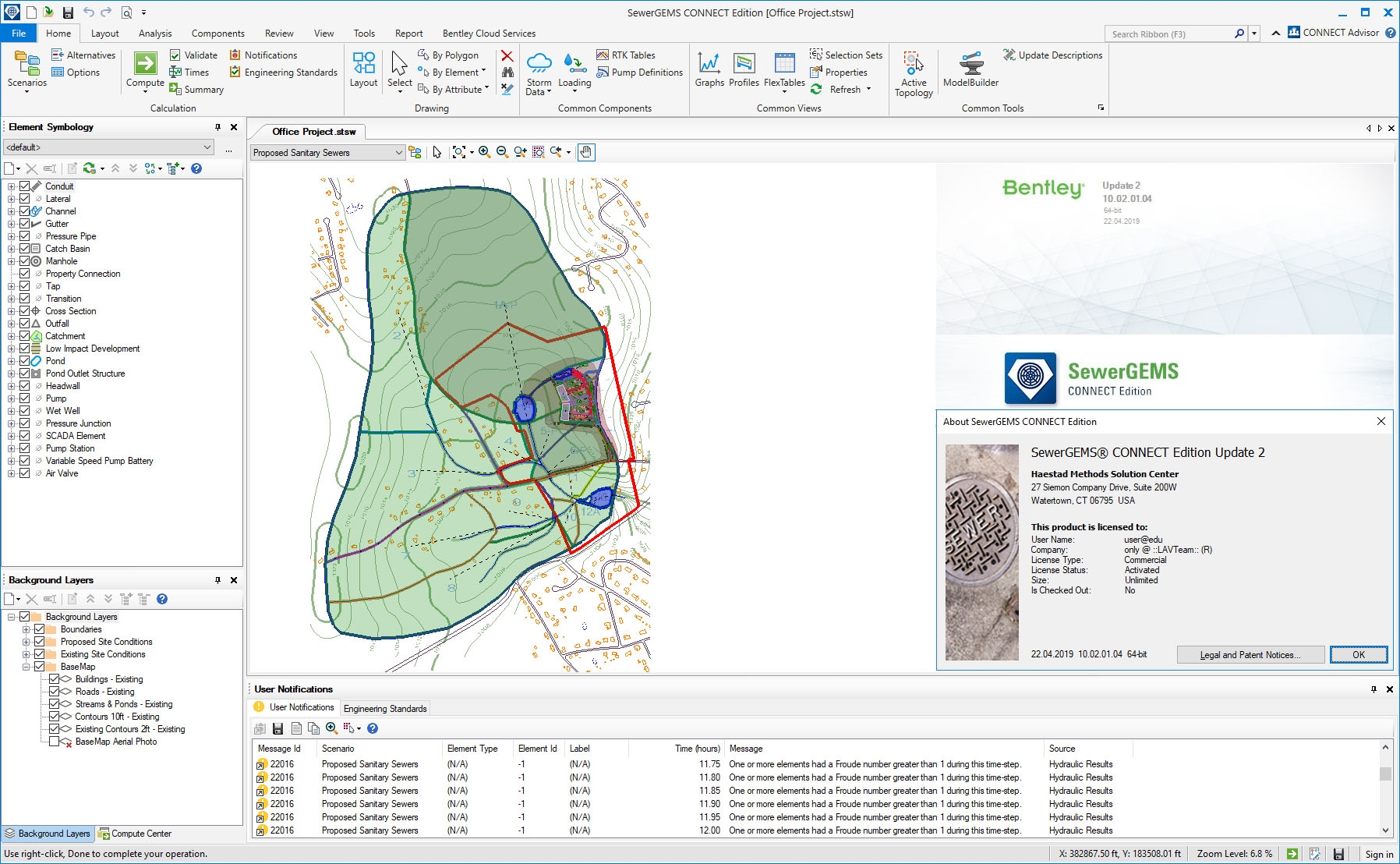Open the Scenarios tool in the ribbon
This screenshot has height=864, width=1400.
click(x=27, y=71)
